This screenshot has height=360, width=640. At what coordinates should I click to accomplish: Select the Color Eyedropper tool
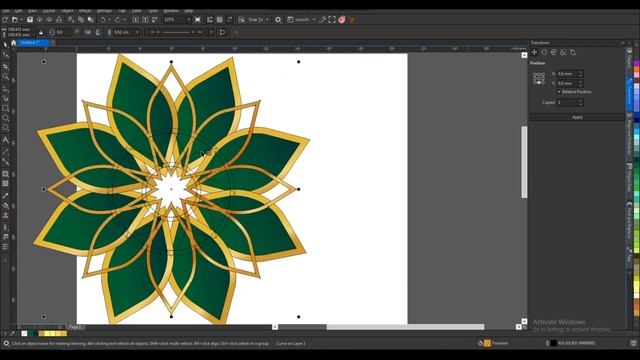5,196
